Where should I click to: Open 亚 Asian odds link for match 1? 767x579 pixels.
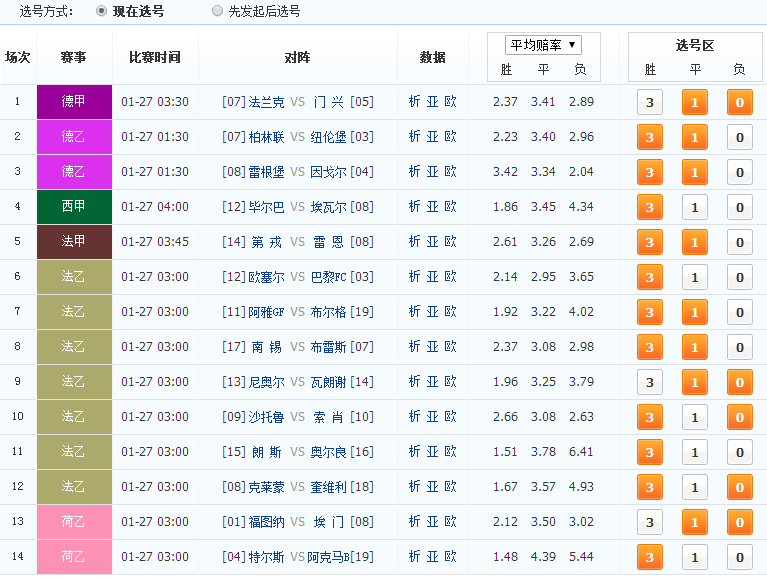click(432, 102)
